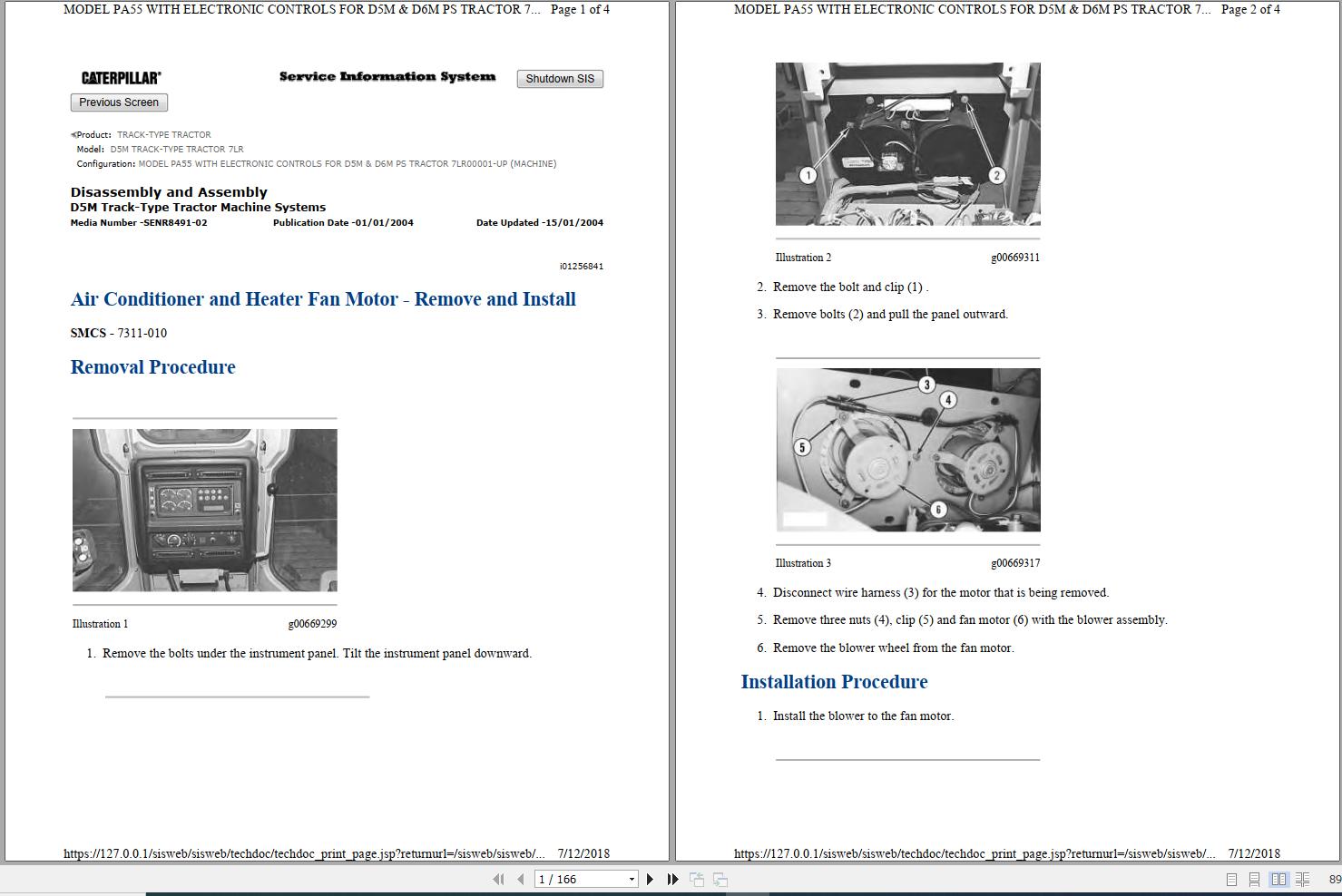Select the two-page scrolling view icon

coord(1301,879)
